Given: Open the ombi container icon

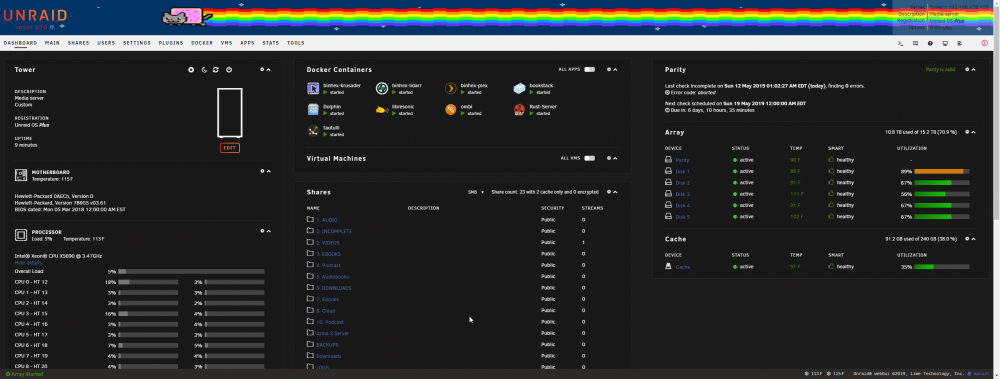Looking at the screenshot, I should coord(450,110).
